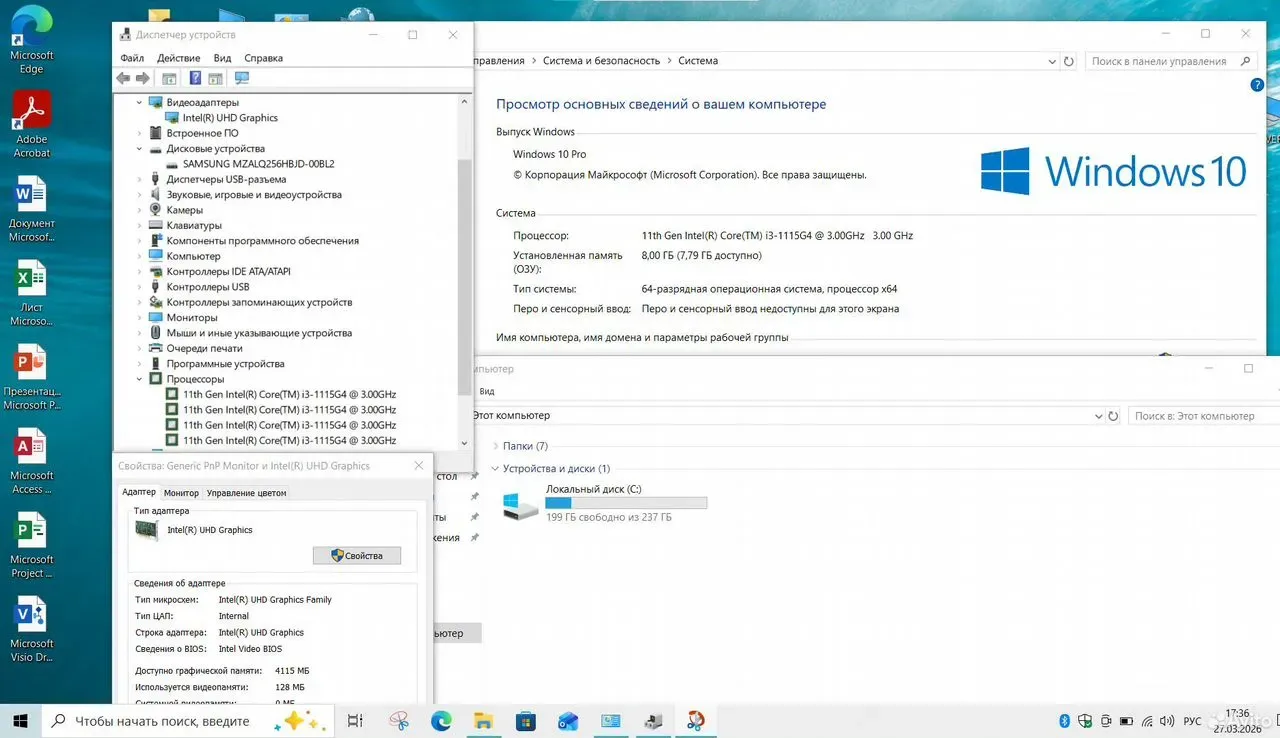This screenshot has height=738, width=1280.
Task: Open File Explorer from the taskbar
Action: [x=483, y=721]
